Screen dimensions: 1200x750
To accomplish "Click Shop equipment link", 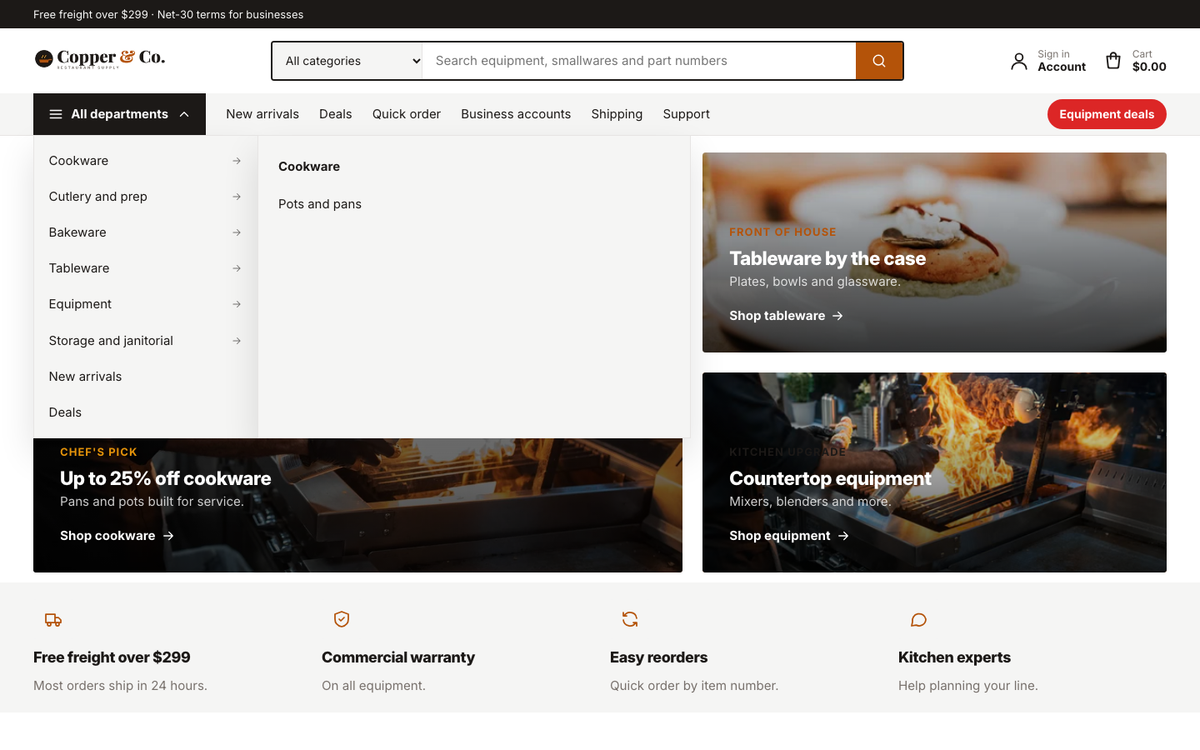I will tap(789, 536).
